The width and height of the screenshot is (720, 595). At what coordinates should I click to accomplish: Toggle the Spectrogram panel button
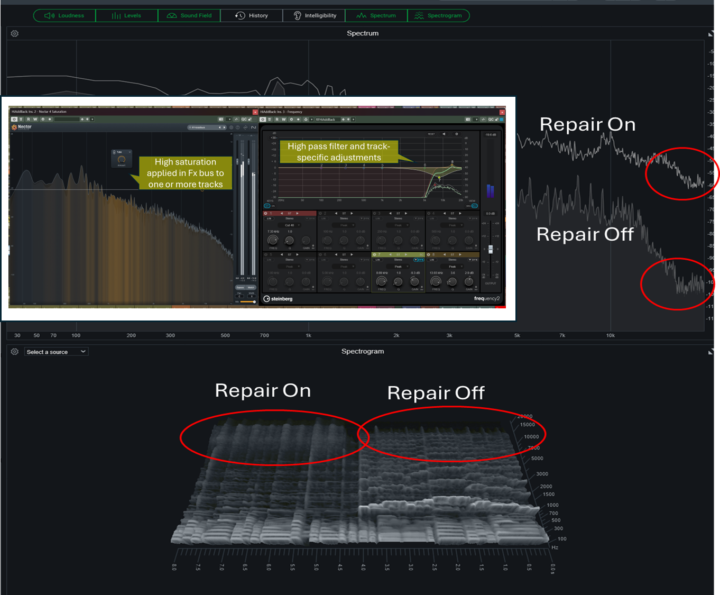[x=439, y=16]
